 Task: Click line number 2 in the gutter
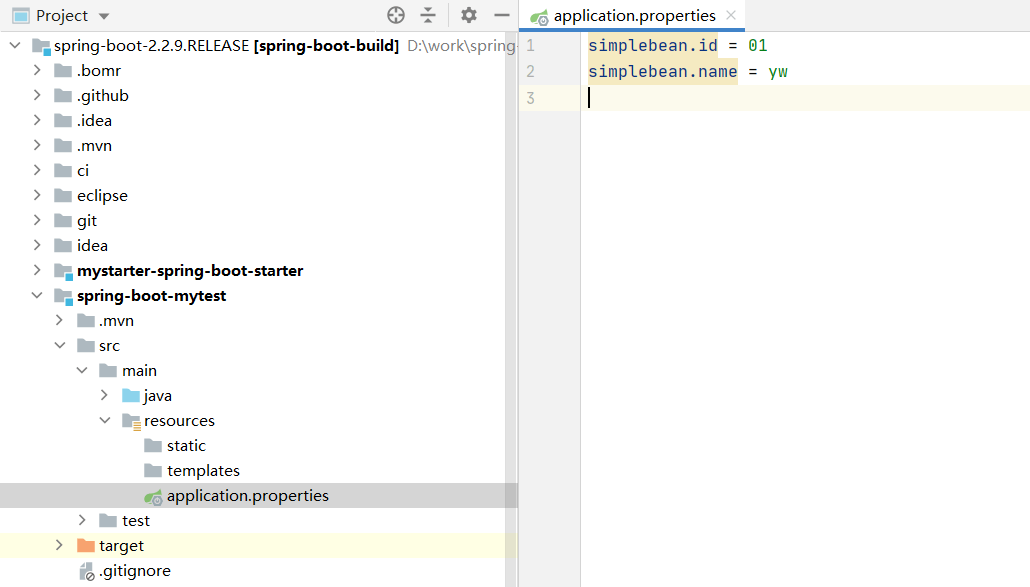pyautogui.click(x=530, y=72)
